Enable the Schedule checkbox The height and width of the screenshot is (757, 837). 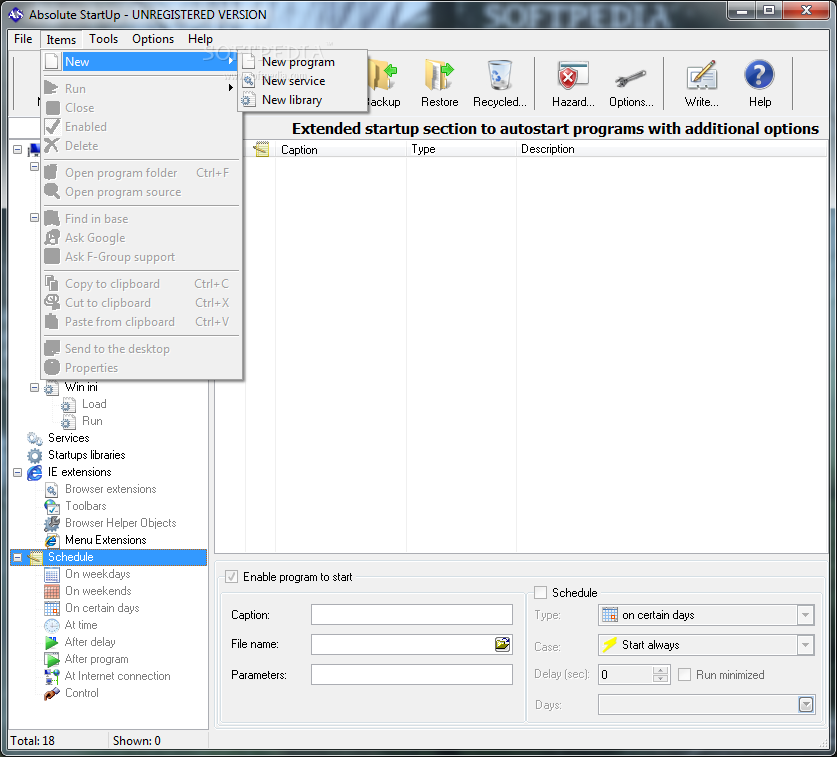tap(540, 593)
